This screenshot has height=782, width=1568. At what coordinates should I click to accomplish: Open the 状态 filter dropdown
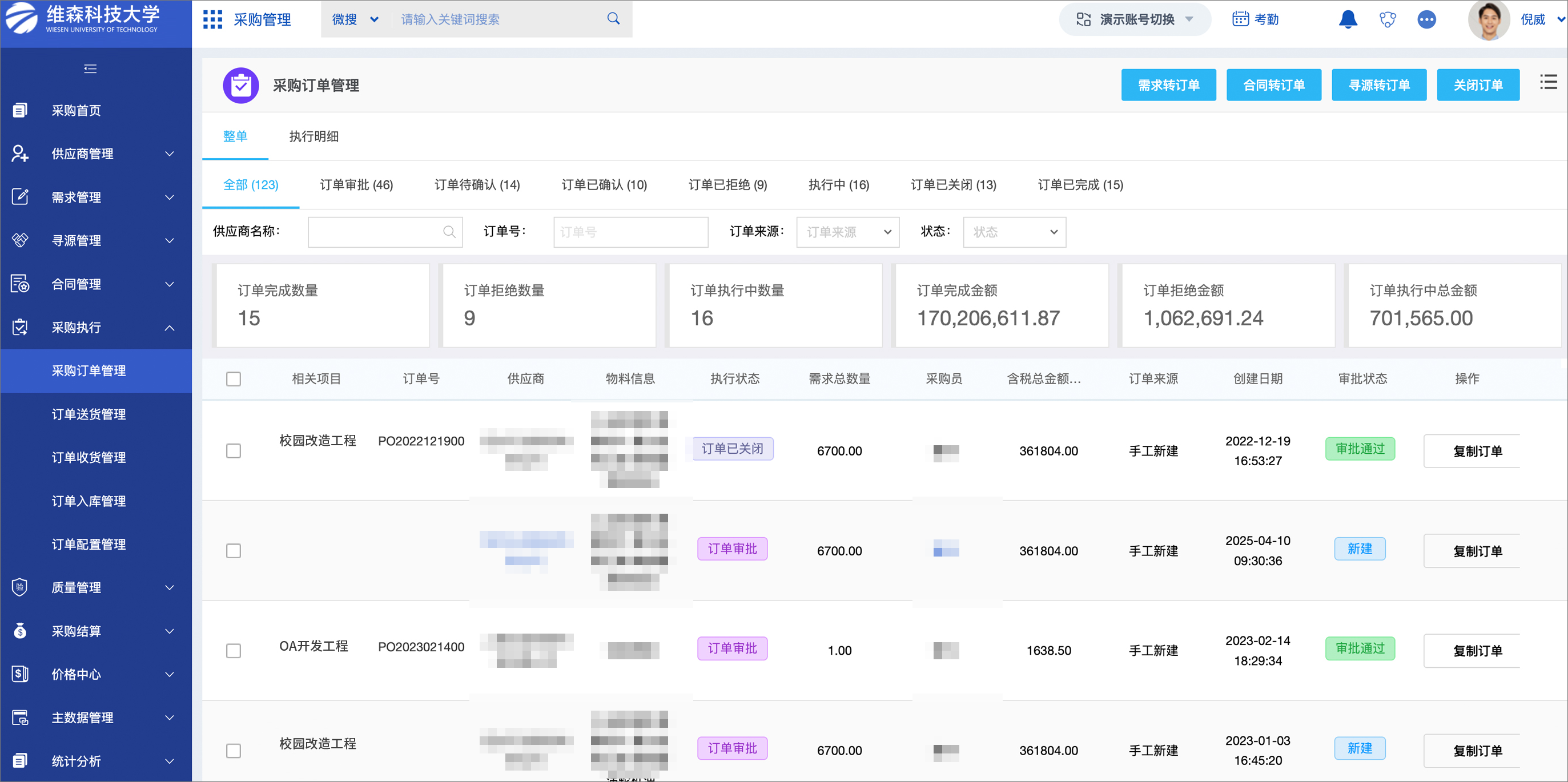(1014, 232)
